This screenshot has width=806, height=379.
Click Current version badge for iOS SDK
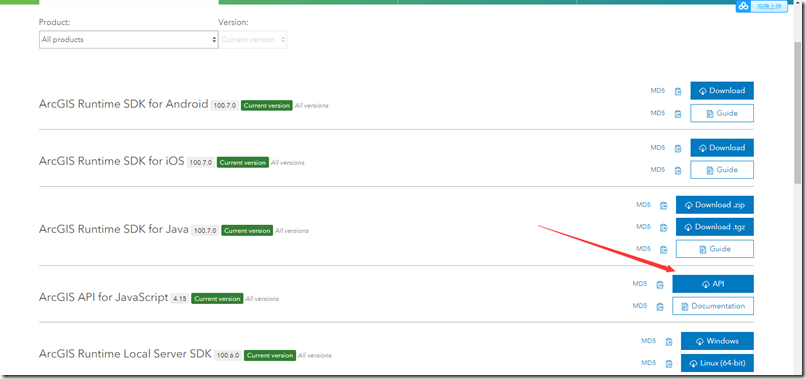[x=243, y=163]
